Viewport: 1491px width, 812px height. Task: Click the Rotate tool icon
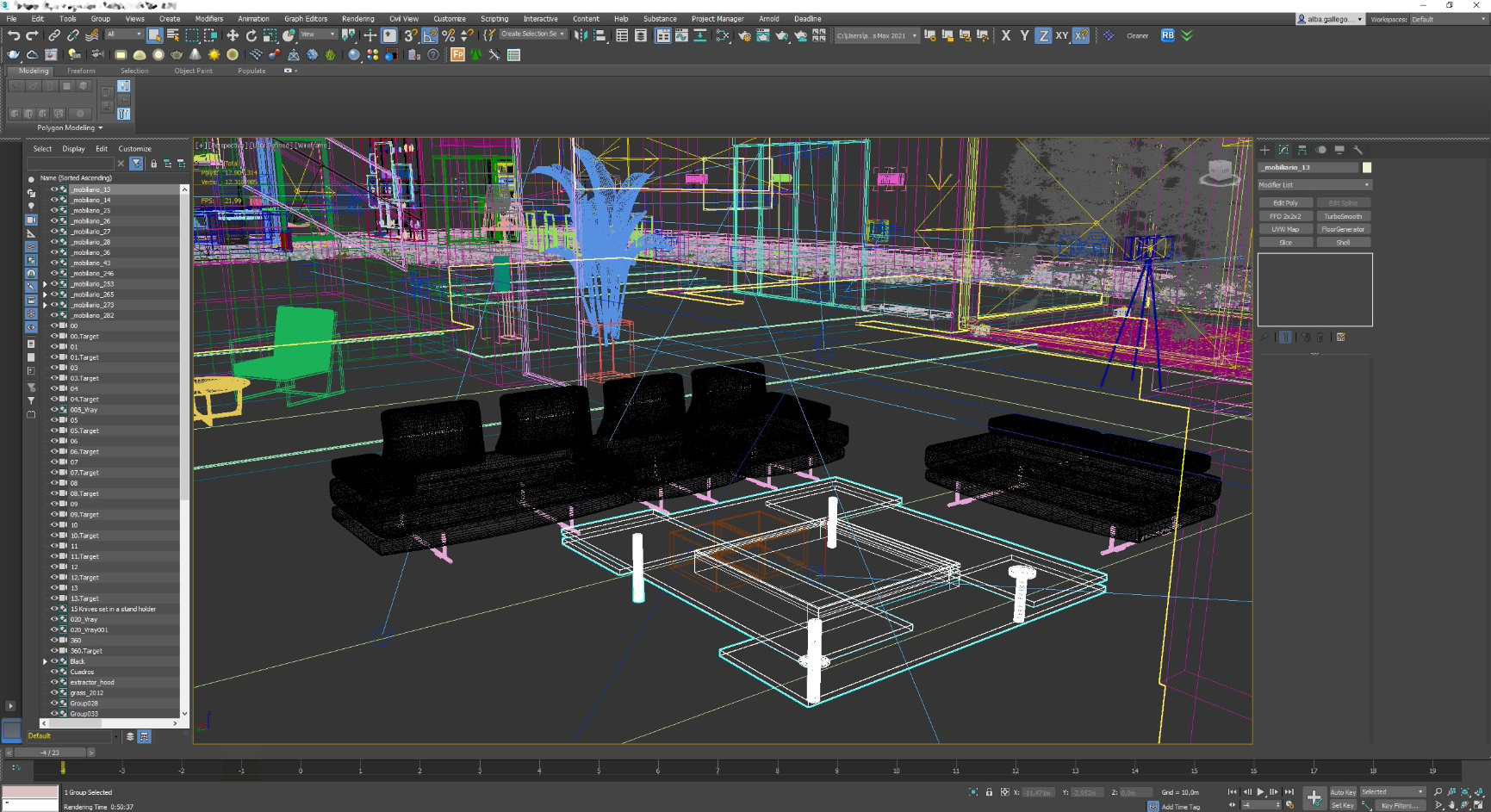tap(252, 35)
